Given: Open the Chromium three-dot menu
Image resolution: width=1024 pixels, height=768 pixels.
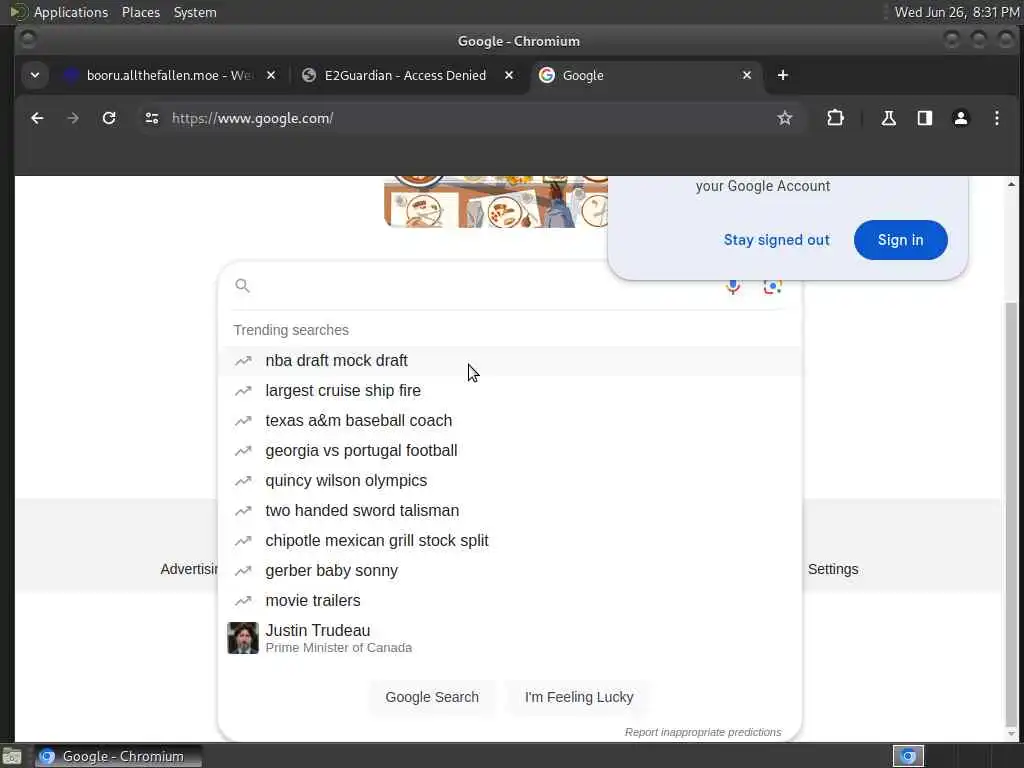Looking at the screenshot, I should point(997,118).
